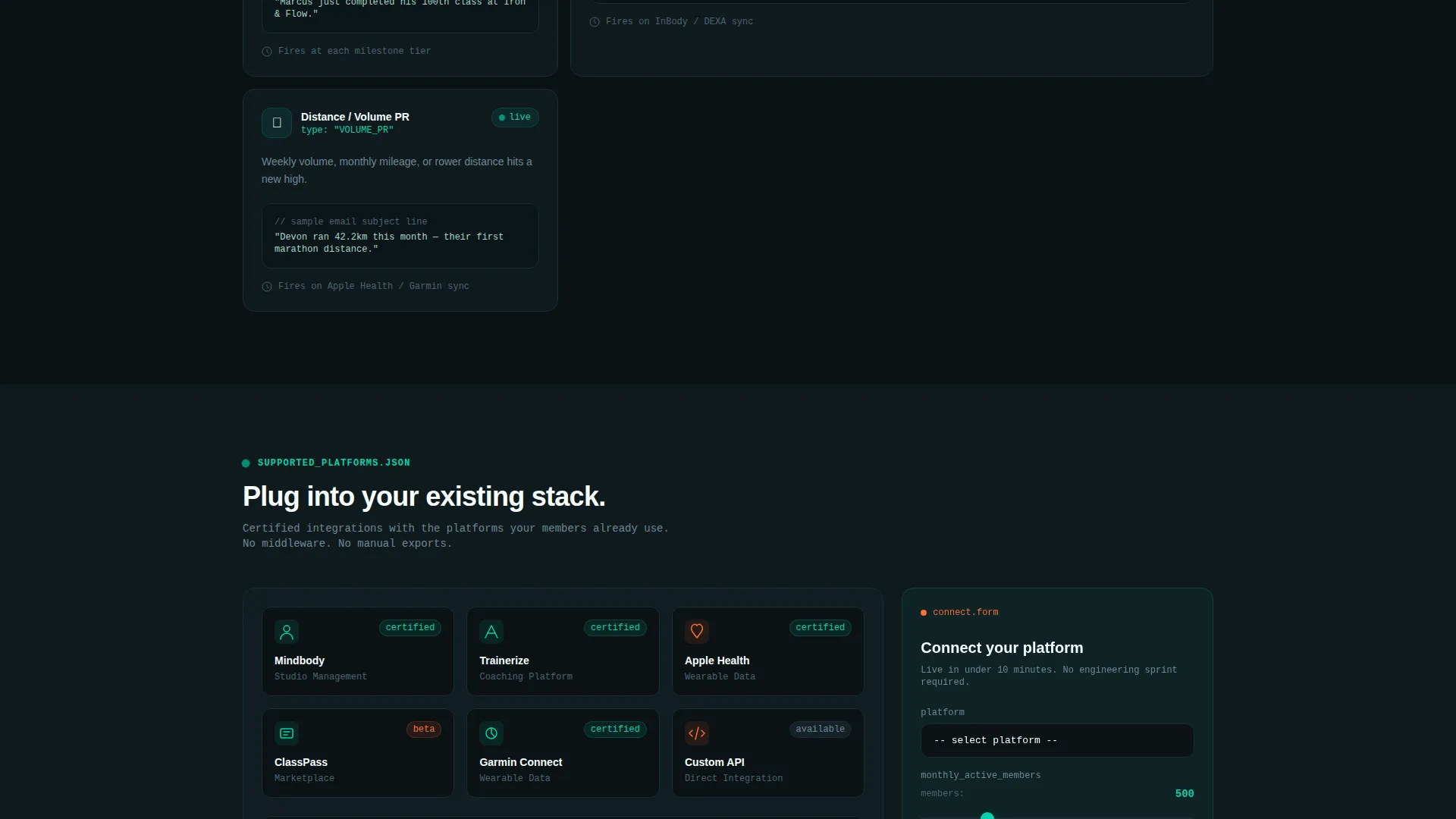Click the SUPPORTED_PLATFORMS.JSON section label
Screen dimensions: 1456x819
click(334, 463)
